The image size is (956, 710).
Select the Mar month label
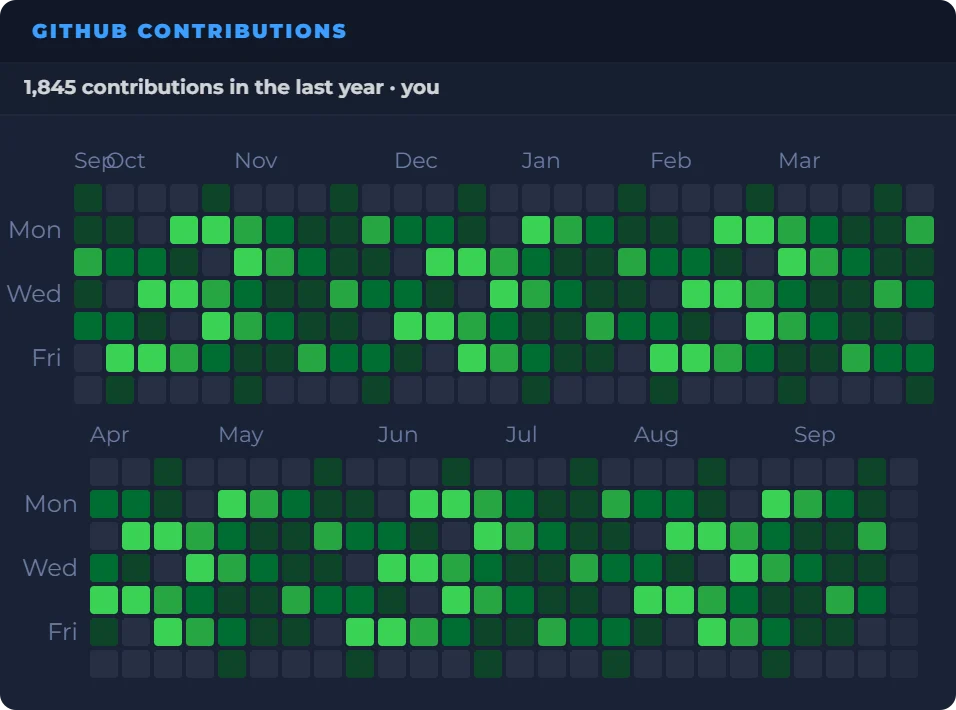(799, 160)
